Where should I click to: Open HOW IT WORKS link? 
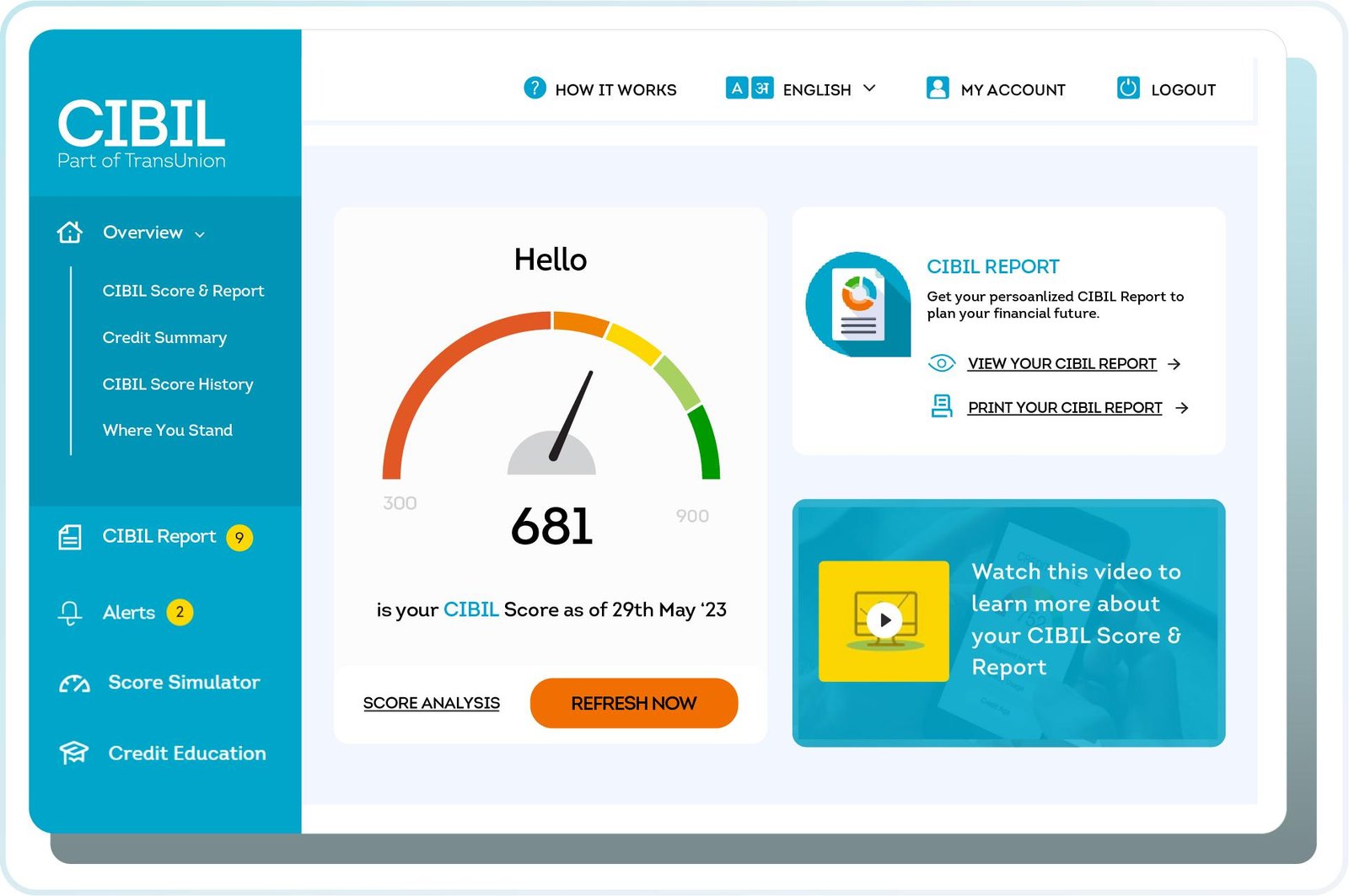pos(615,89)
